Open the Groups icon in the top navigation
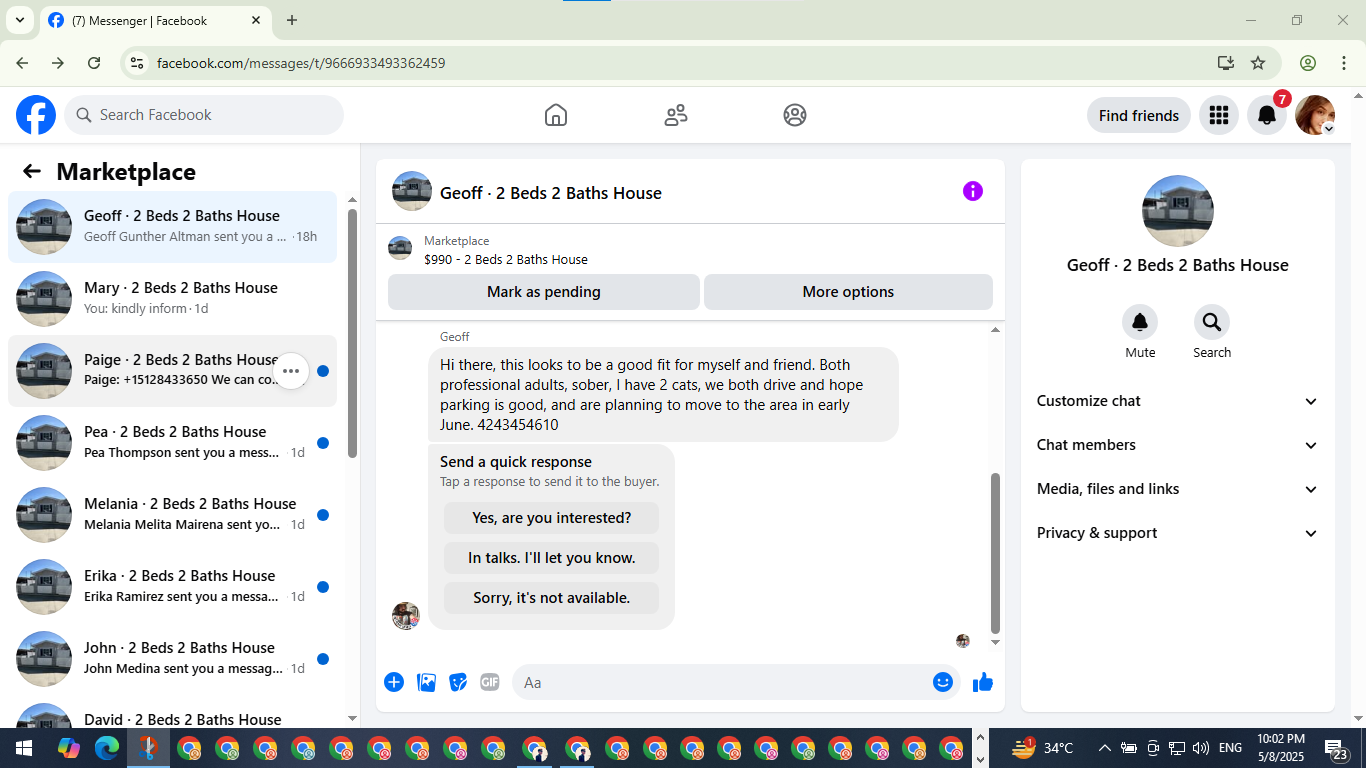The height and width of the screenshot is (768, 1366). [x=795, y=115]
